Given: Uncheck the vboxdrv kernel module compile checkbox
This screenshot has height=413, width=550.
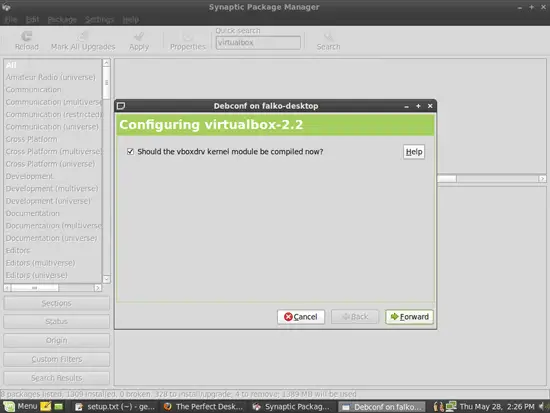Looking at the screenshot, I should 130,152.
